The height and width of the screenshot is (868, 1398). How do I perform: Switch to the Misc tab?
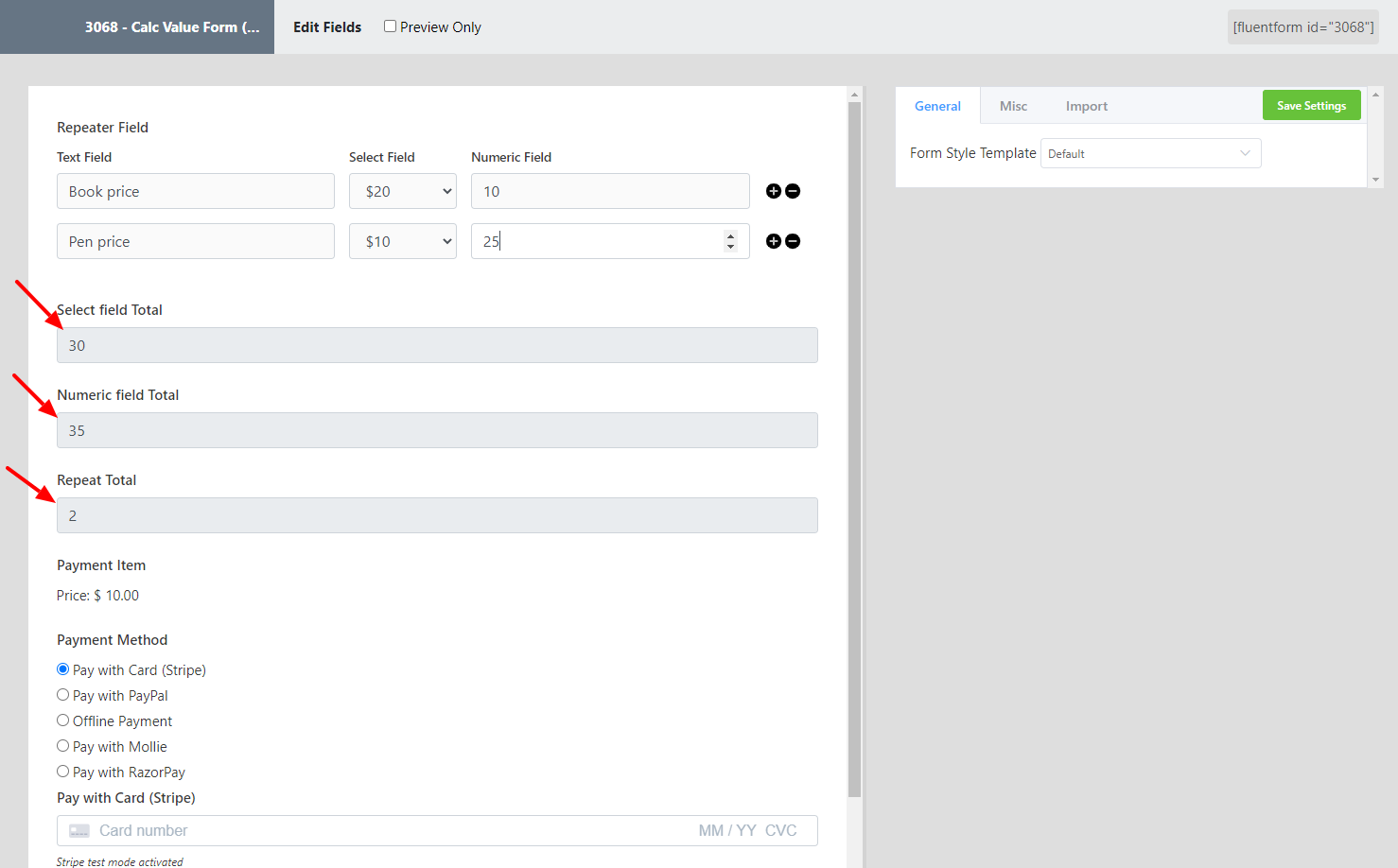[1013, 106]
